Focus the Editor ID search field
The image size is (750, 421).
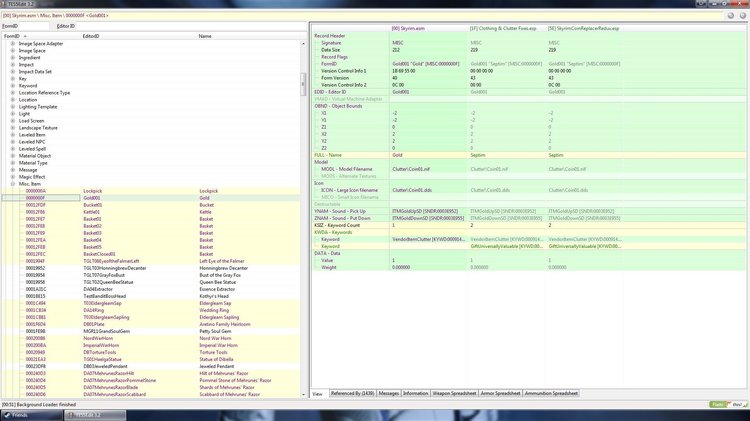[189, 26]
